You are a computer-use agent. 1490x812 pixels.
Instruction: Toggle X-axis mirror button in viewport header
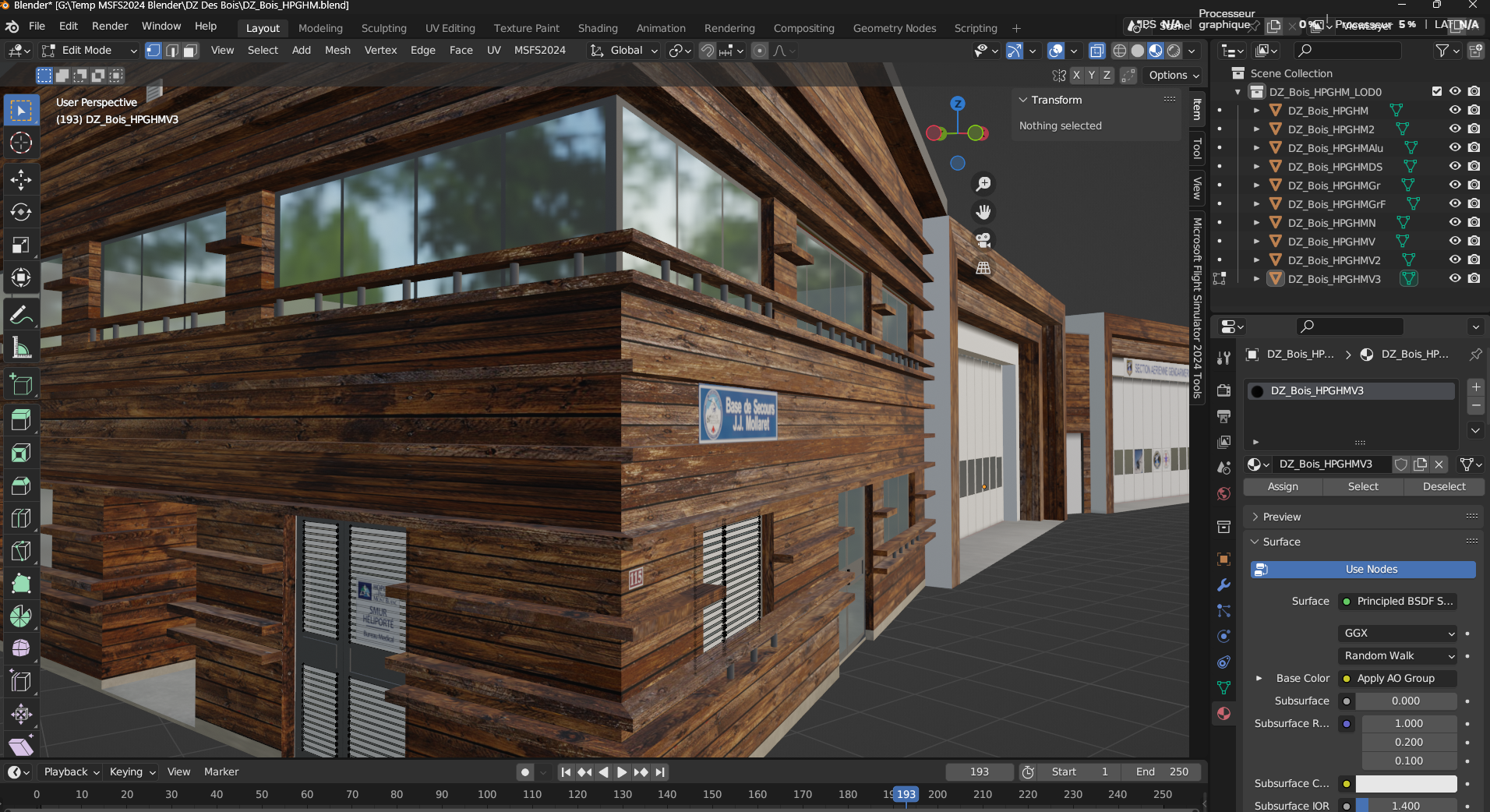click(x=1076, y=75)
